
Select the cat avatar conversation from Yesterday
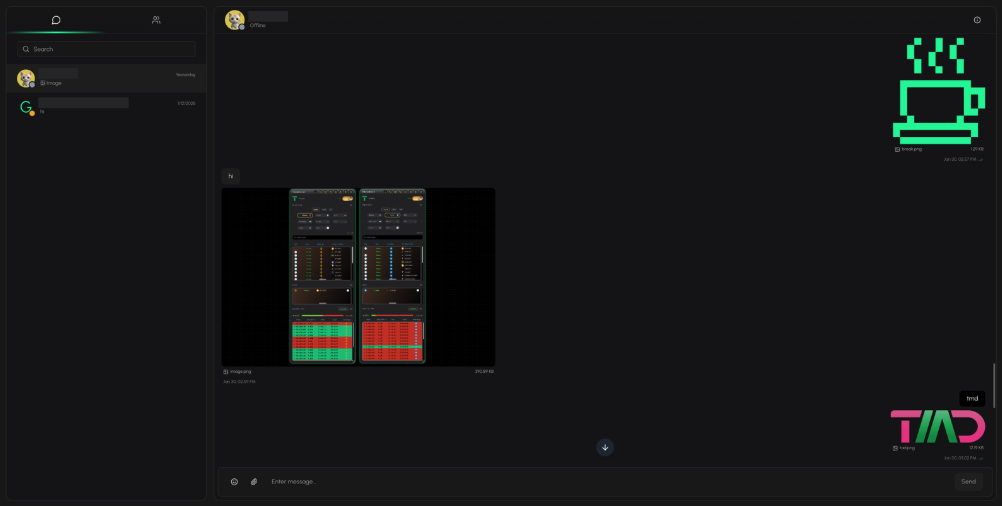click(x=106, y=79)
